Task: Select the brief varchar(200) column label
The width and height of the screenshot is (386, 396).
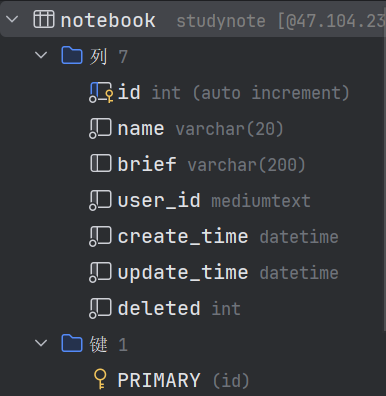Action: pyautogui.click(x=211, y=164)
